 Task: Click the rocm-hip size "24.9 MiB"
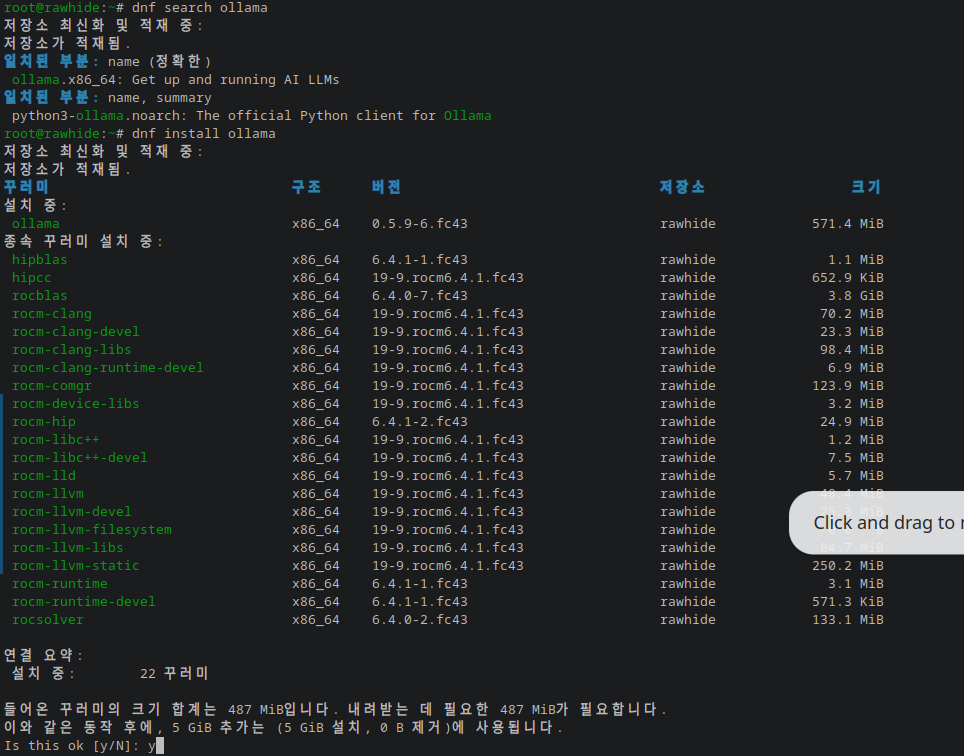click(x=852, y=422)
